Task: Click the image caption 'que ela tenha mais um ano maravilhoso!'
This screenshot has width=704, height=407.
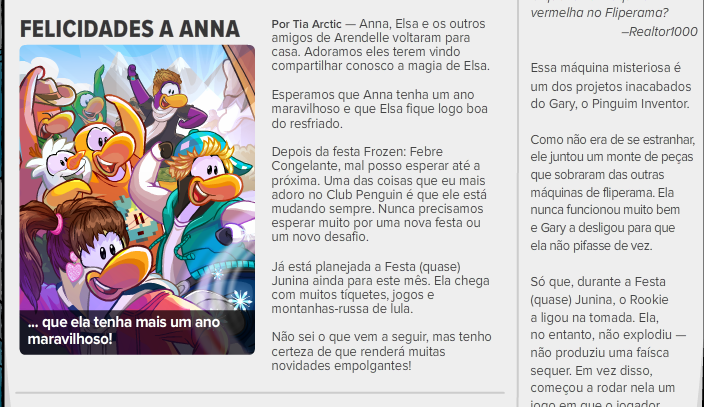Action: point(123,330)
